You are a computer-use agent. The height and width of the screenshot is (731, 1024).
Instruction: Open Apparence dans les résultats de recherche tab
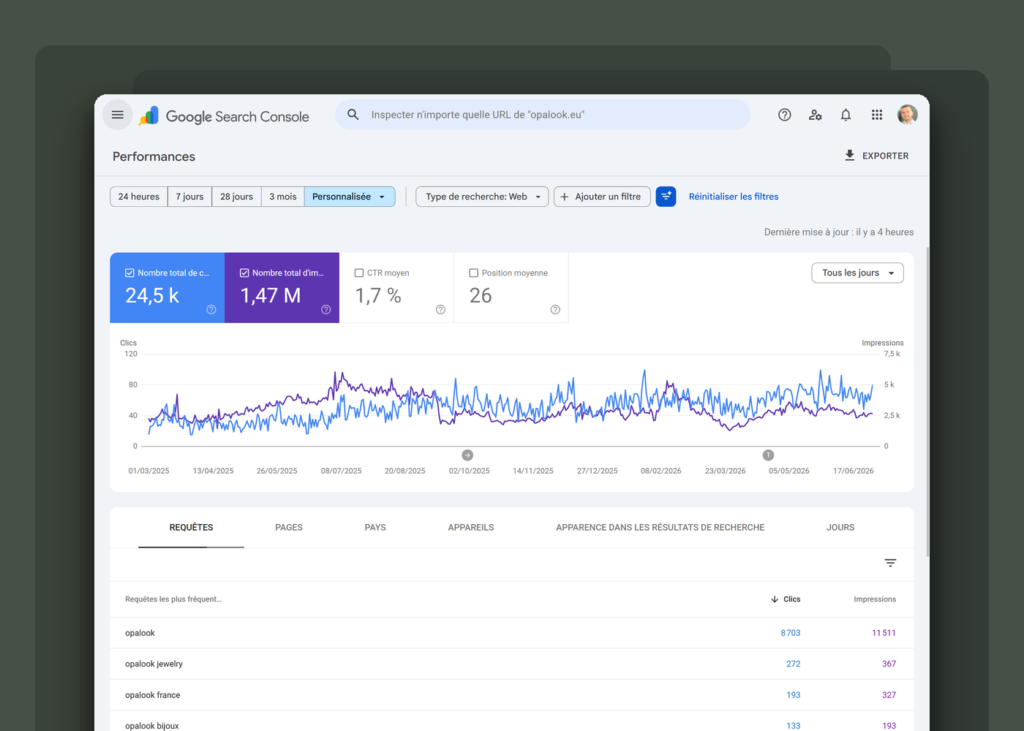coord(660,528)
